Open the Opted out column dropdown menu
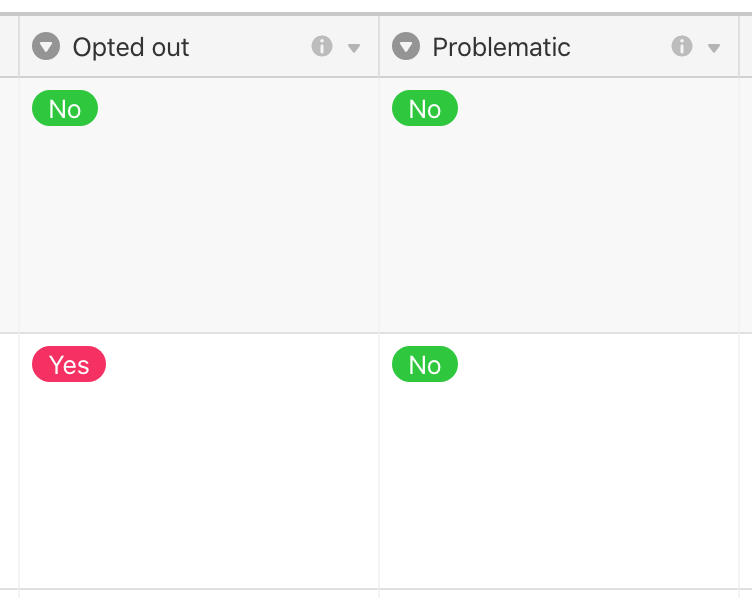 [x=354, y=48]
